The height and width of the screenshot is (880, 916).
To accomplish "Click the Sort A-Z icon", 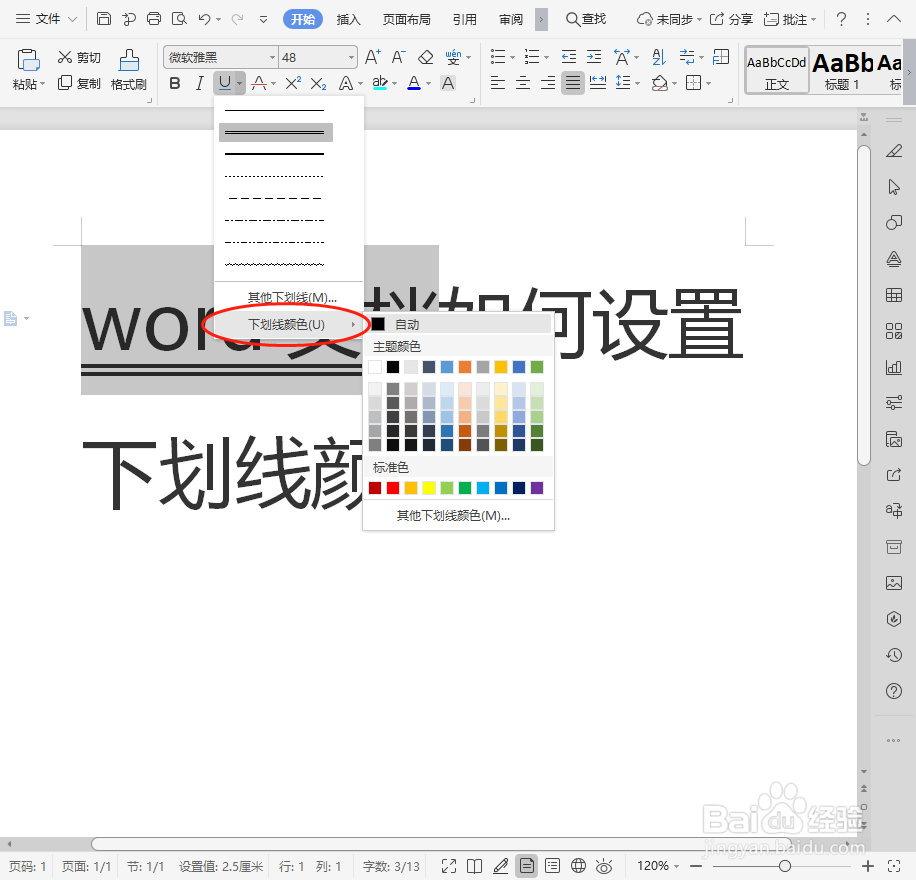I will pos(658,57).
